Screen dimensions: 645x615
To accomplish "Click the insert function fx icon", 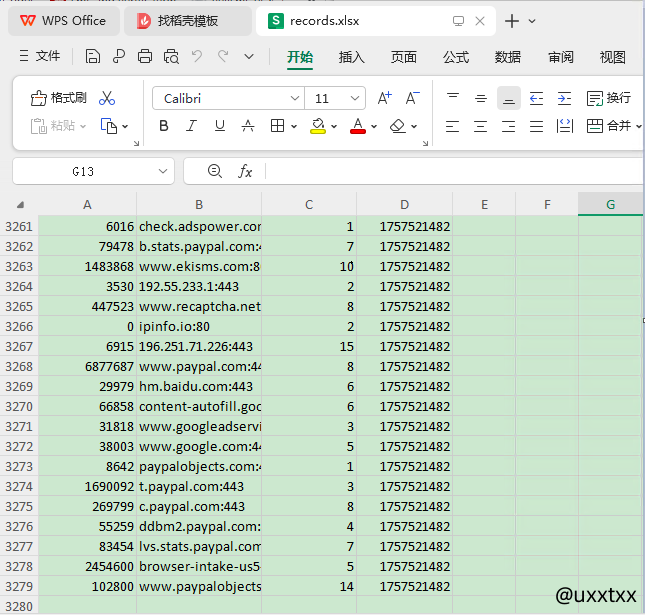I will [x=245, y=171].
